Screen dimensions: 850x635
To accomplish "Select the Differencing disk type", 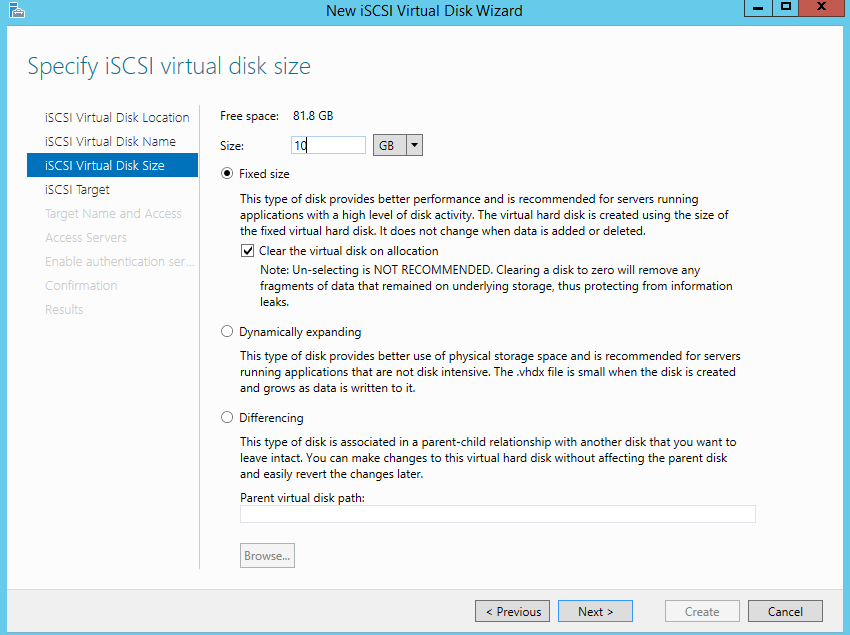I will (x=228, y=417).
